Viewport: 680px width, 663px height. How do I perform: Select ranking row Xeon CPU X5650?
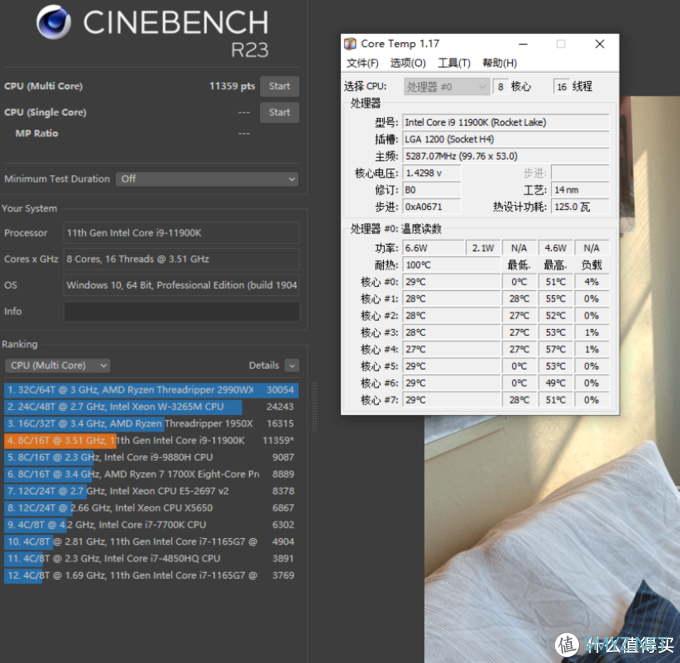coord(151,508)
